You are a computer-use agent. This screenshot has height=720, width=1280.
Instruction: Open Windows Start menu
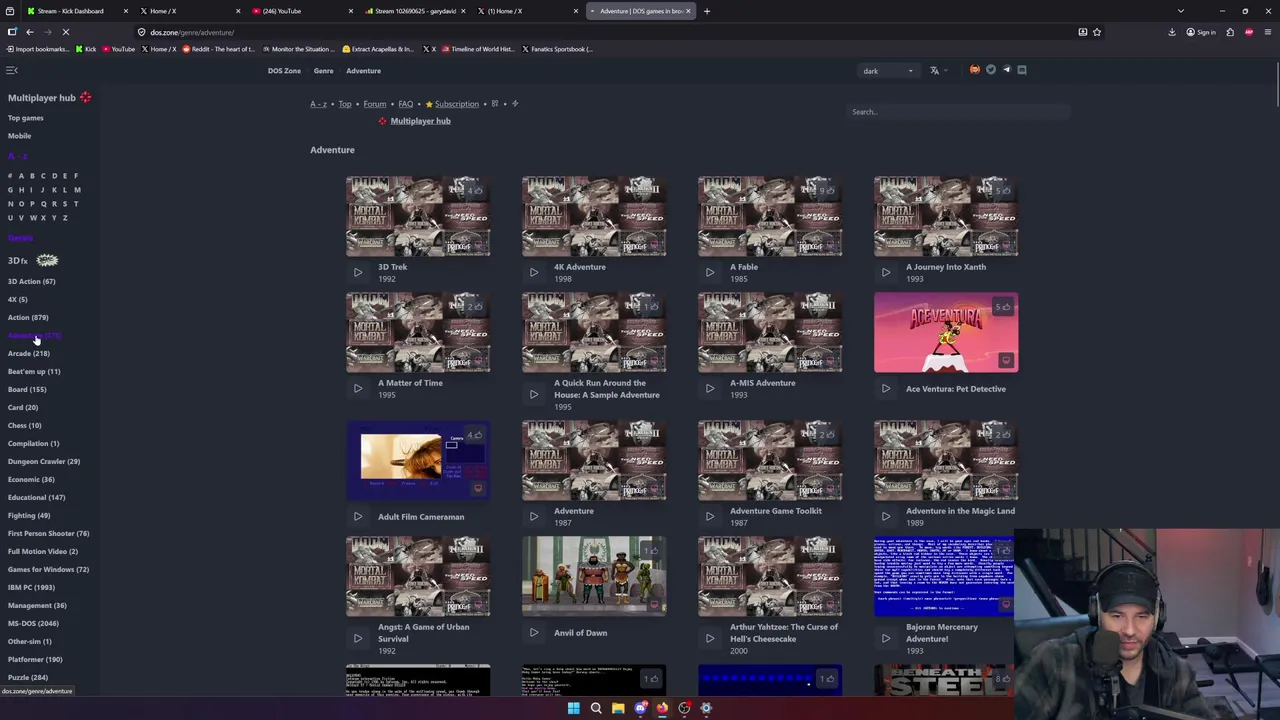click(573, 708)
